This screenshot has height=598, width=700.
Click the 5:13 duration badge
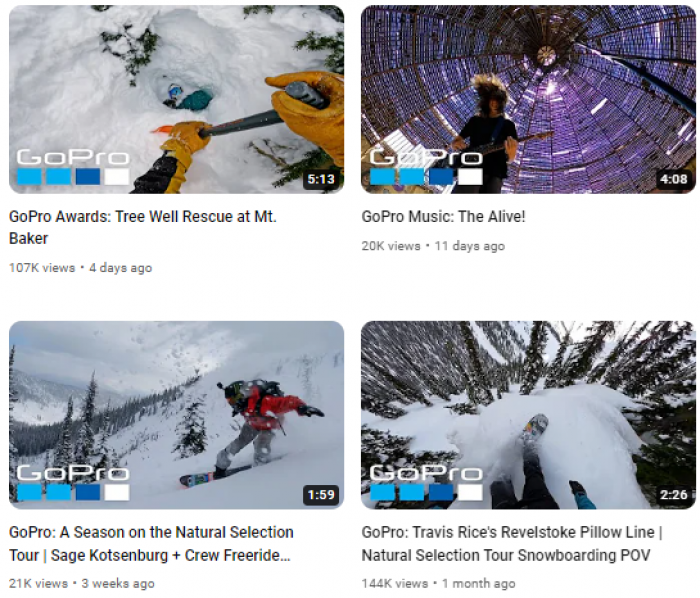321,179
